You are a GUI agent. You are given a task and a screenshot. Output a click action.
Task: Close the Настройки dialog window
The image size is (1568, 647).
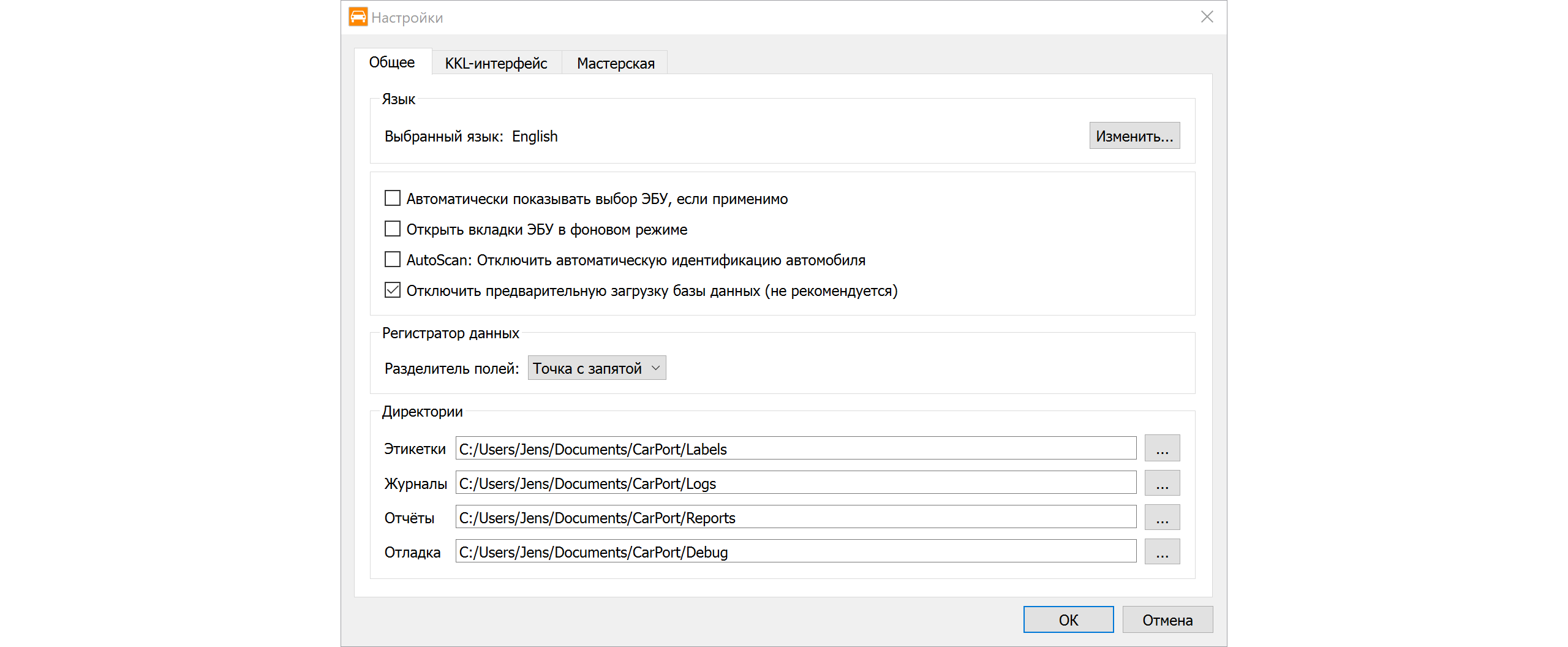(x=1207, y=17)
